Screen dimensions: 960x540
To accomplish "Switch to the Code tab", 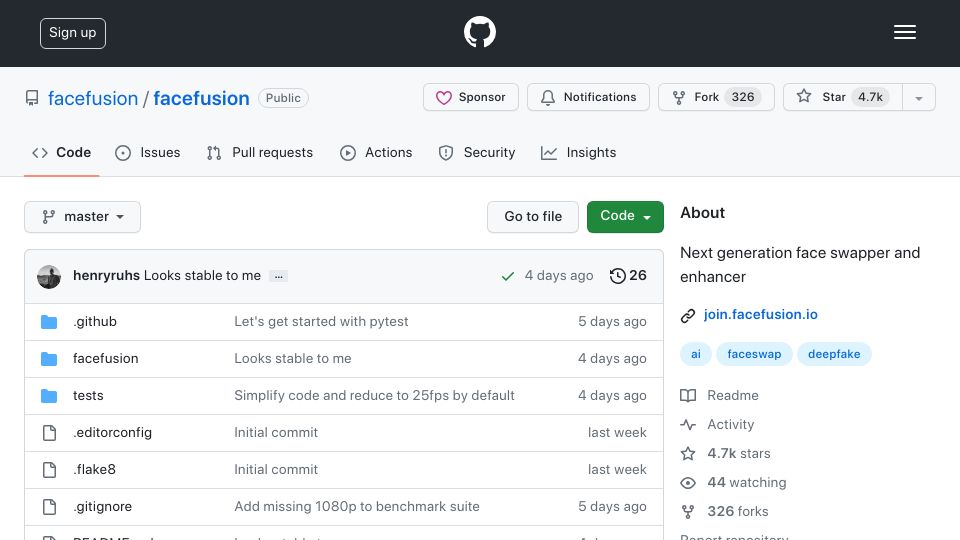I will 61,152.
